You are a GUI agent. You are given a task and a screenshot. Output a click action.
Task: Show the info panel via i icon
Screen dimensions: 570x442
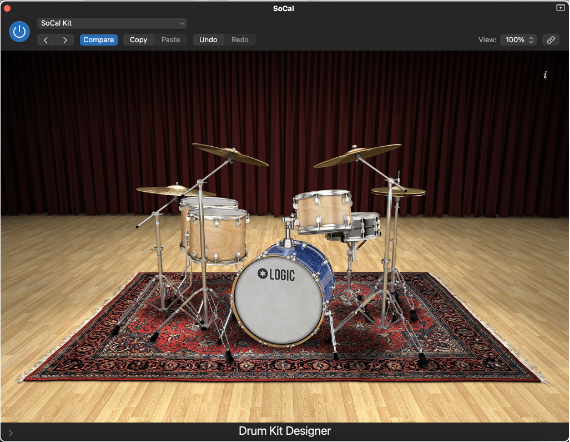coord(545,75)
